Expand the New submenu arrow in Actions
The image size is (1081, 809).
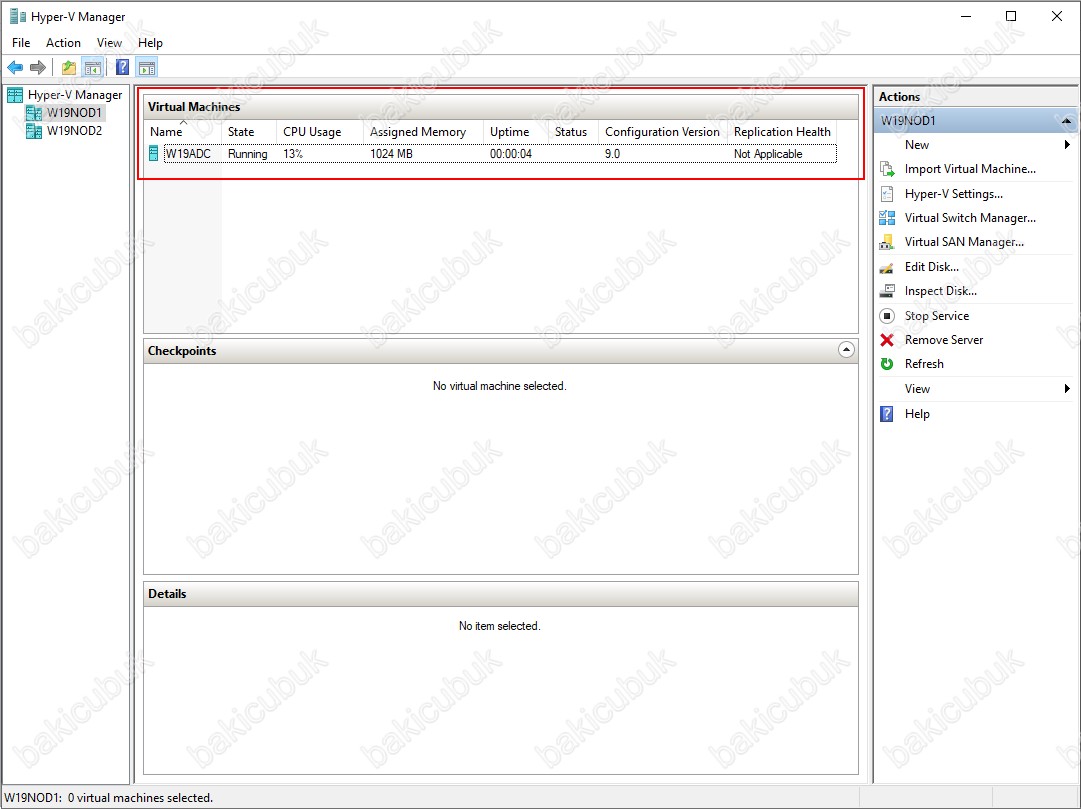click(x=1067, y=145)
